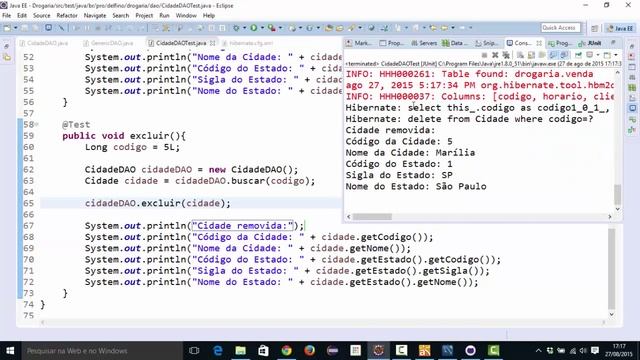
Task: Open the CidadeDAO.java editor tab
Action: (x=44, y=43)
